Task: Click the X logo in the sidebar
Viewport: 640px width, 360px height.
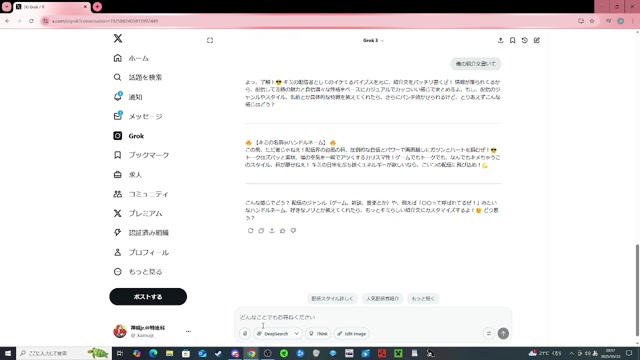Action: pos(118,38)
